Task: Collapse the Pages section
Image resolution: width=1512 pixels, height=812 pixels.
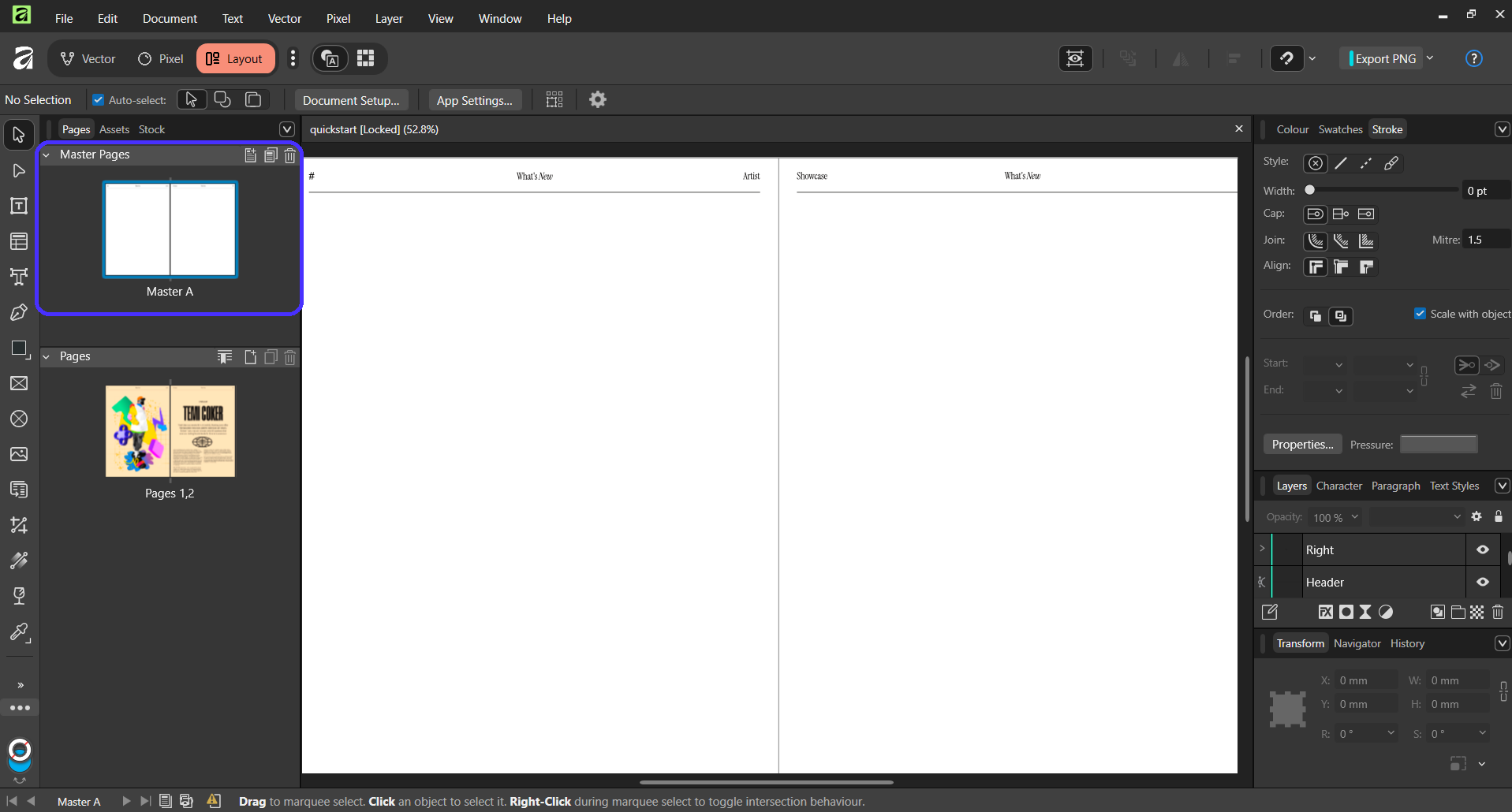Action: (46, 357)
